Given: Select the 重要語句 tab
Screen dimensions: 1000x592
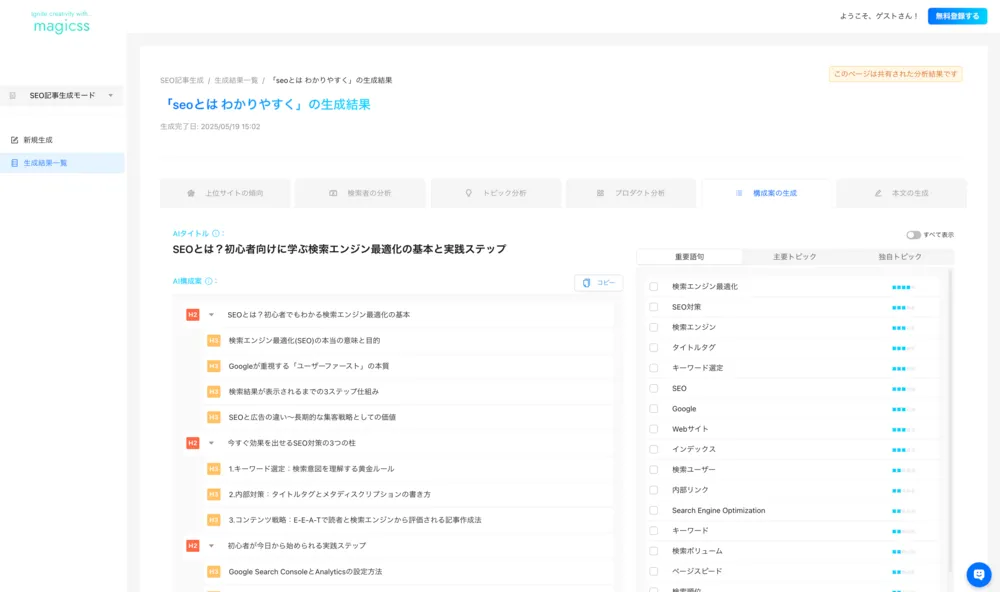Looking at the screenshot, I should (x=689, y=256).
